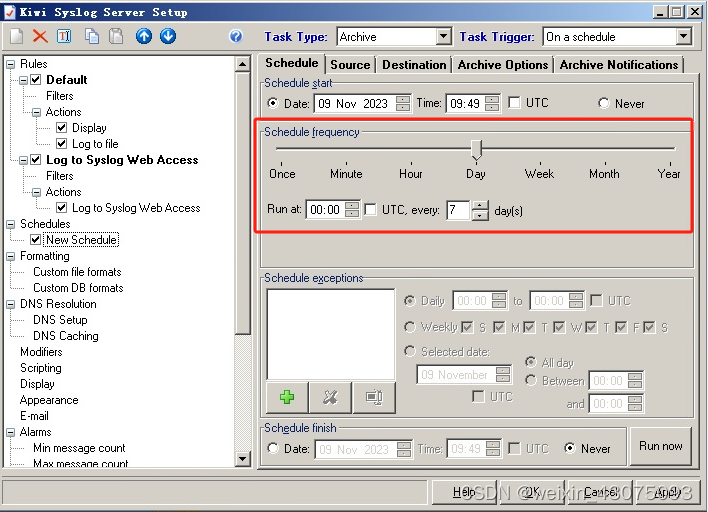This screenshot has width=708, height=512.
Task: Select Never radio in Schedule start
Action: pos(604,103)
